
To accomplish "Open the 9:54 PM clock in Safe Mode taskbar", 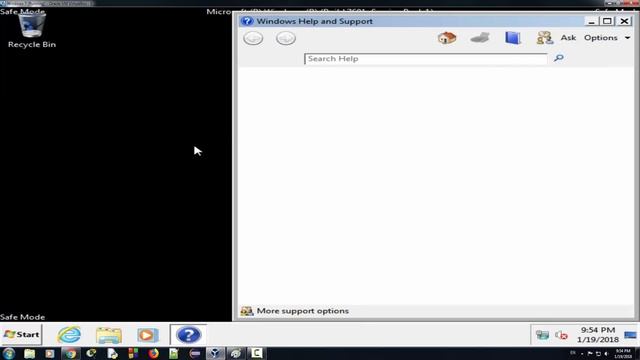I will tap(598, 335).
